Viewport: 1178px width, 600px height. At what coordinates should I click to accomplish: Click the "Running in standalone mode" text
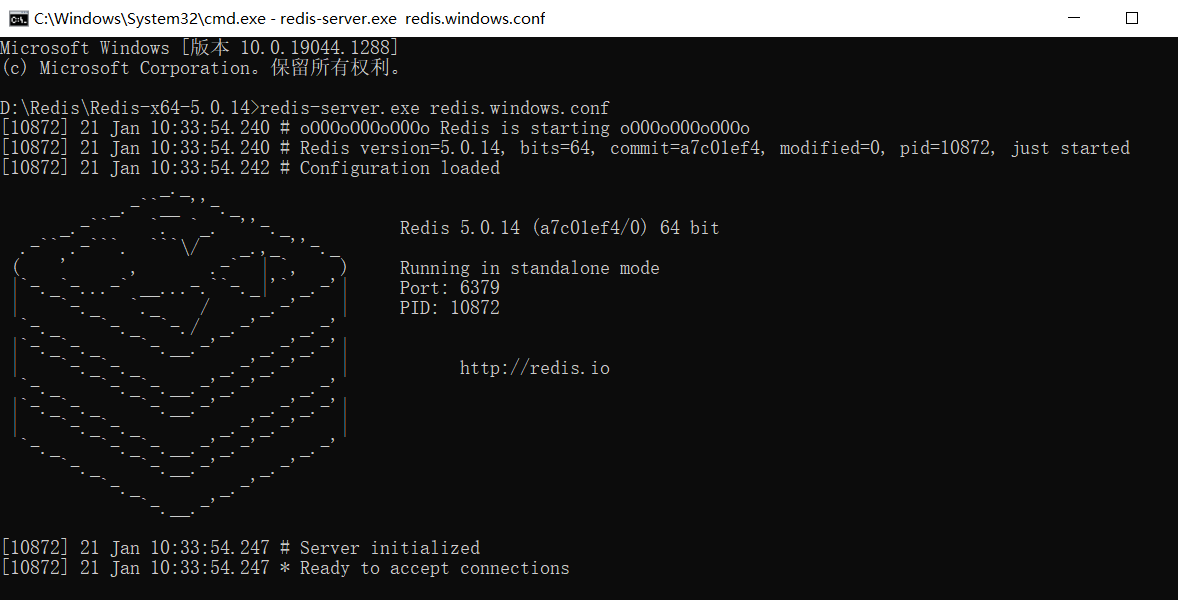[x=529, y=268]
